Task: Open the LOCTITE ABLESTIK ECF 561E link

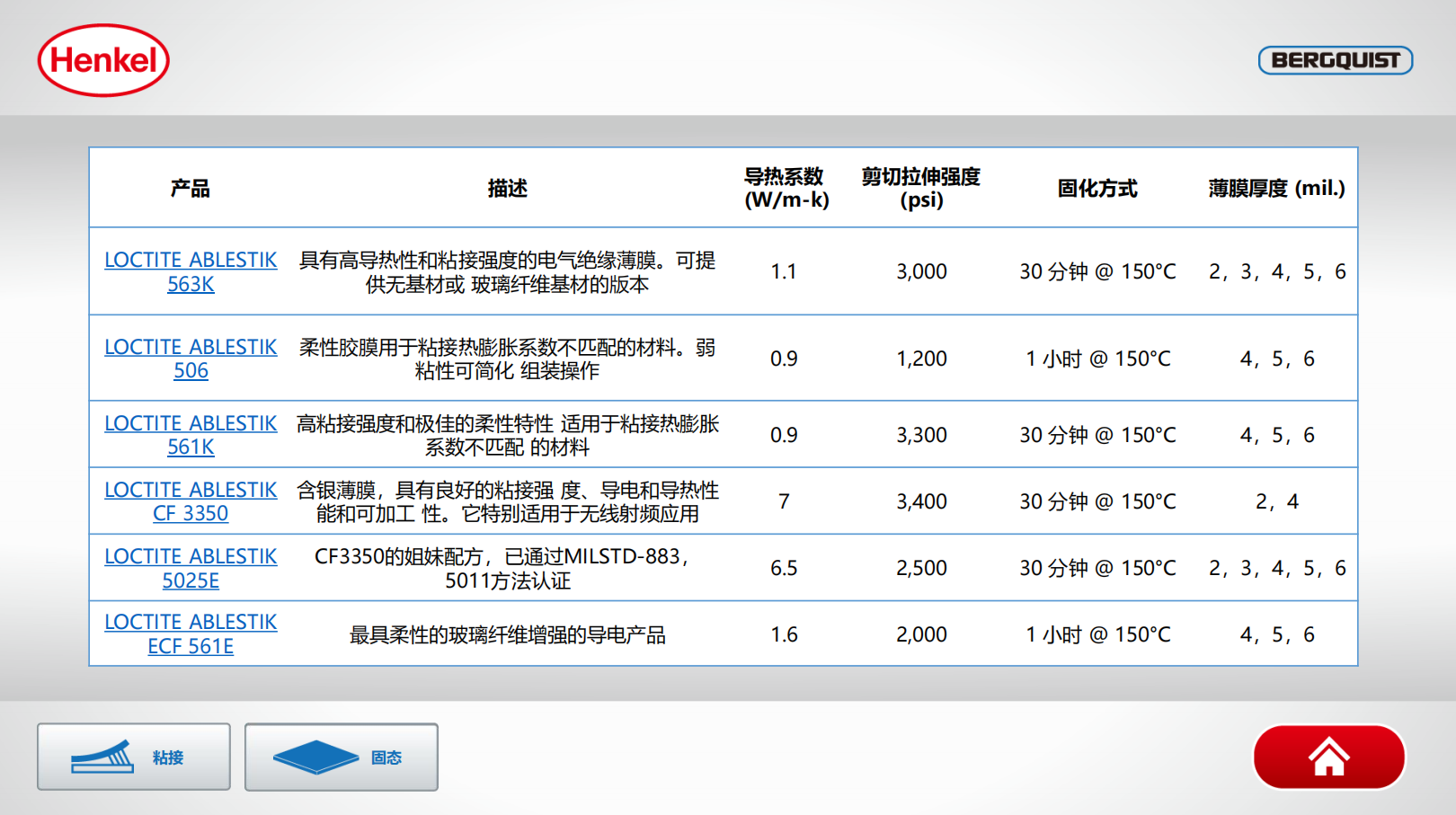Action: click(x=191, y=633)
